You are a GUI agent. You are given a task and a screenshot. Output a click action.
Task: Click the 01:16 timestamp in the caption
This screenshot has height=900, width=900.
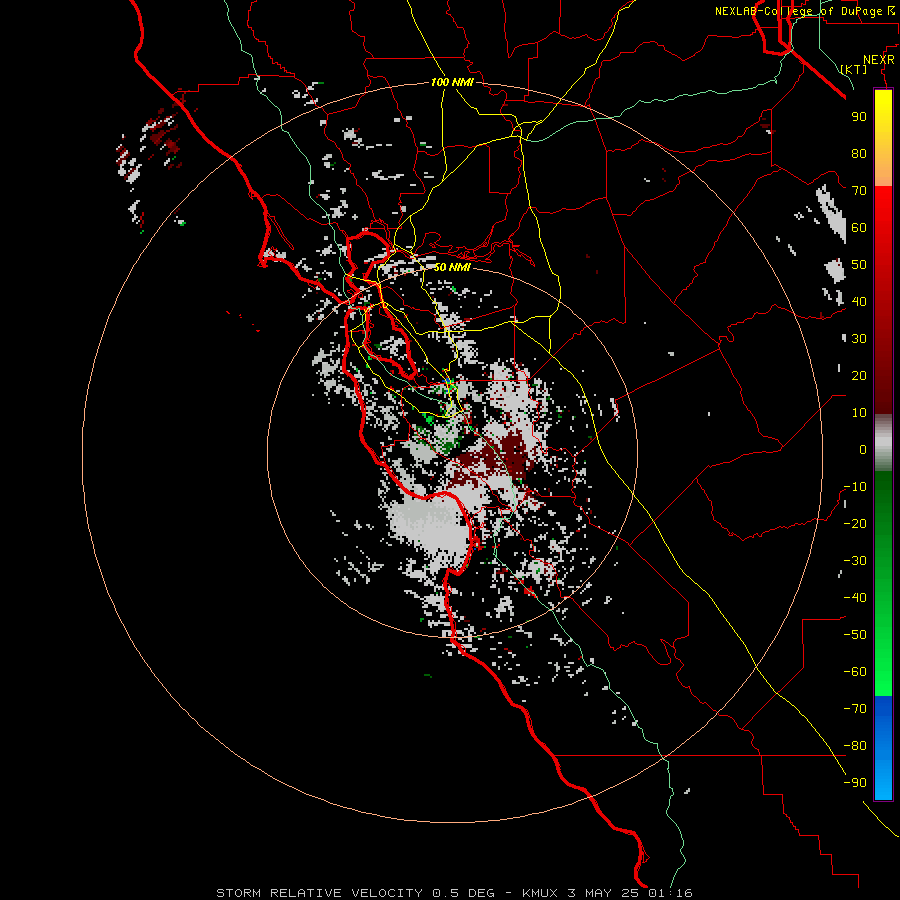tap(670, 893)
